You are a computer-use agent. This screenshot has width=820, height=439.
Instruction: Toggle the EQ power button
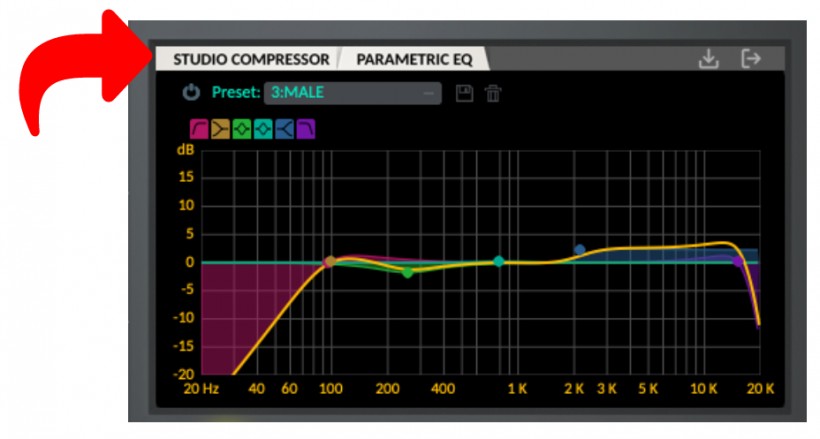(191, 93)
